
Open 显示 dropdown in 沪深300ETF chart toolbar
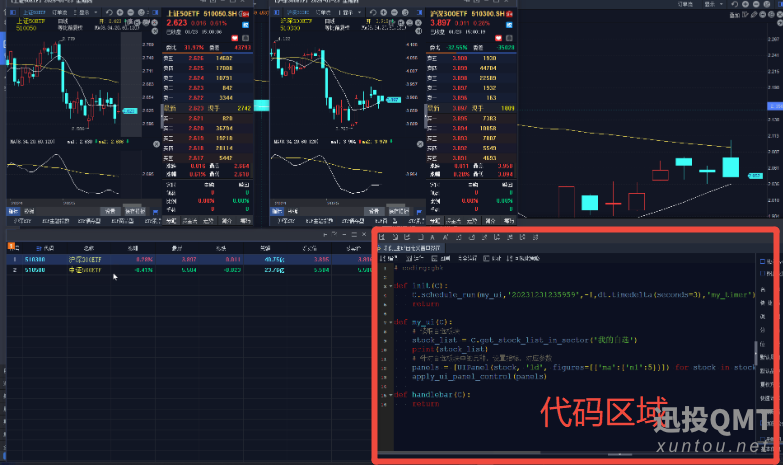click(x=351, y=12)
